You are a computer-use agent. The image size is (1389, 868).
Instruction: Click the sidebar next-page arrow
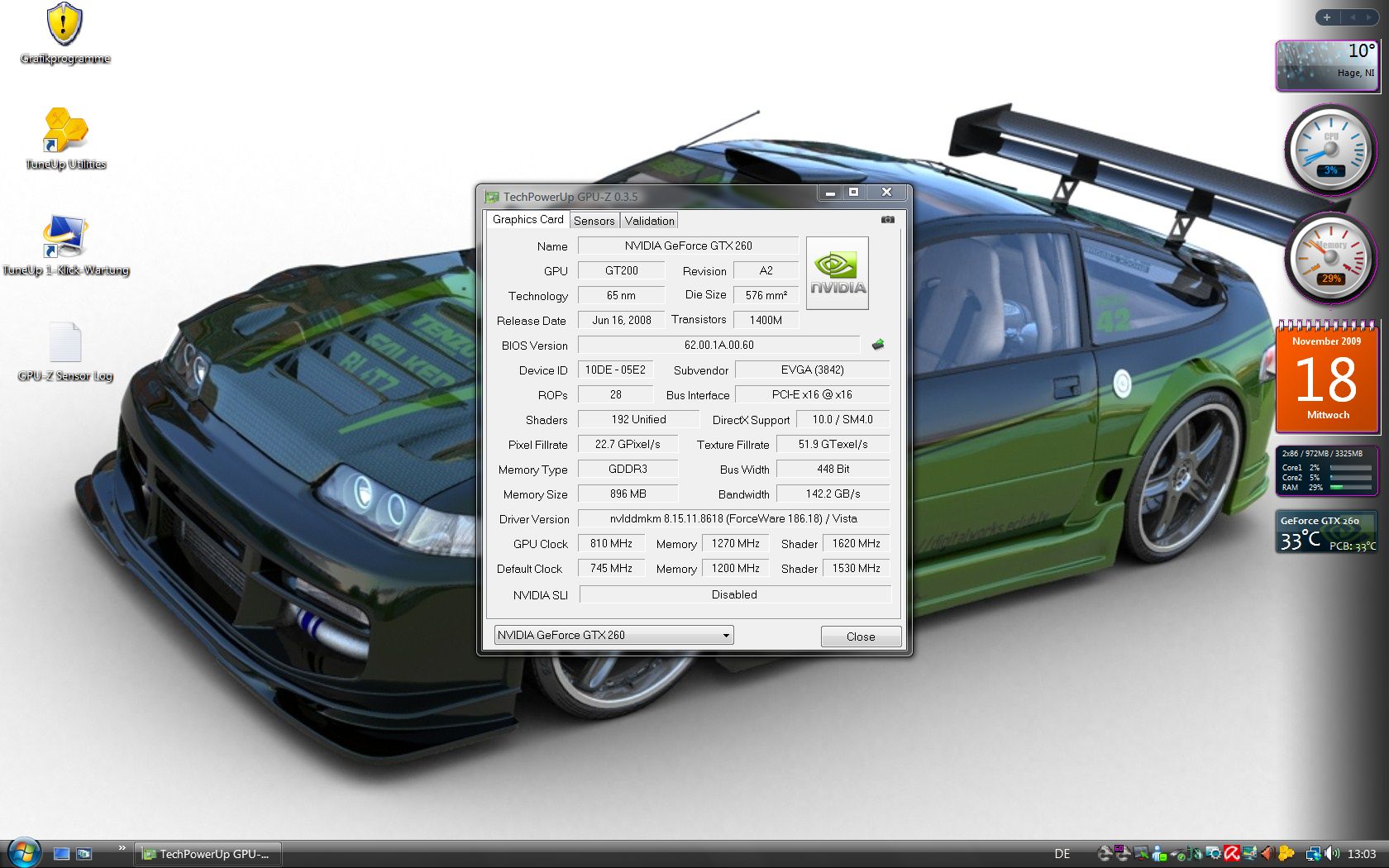1369,17
